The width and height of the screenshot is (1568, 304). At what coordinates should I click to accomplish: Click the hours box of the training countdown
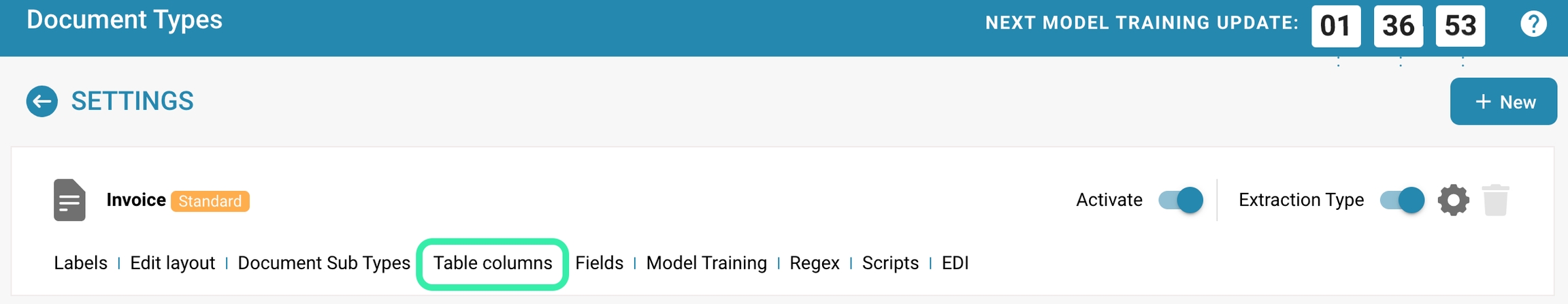coord(1335,26)
